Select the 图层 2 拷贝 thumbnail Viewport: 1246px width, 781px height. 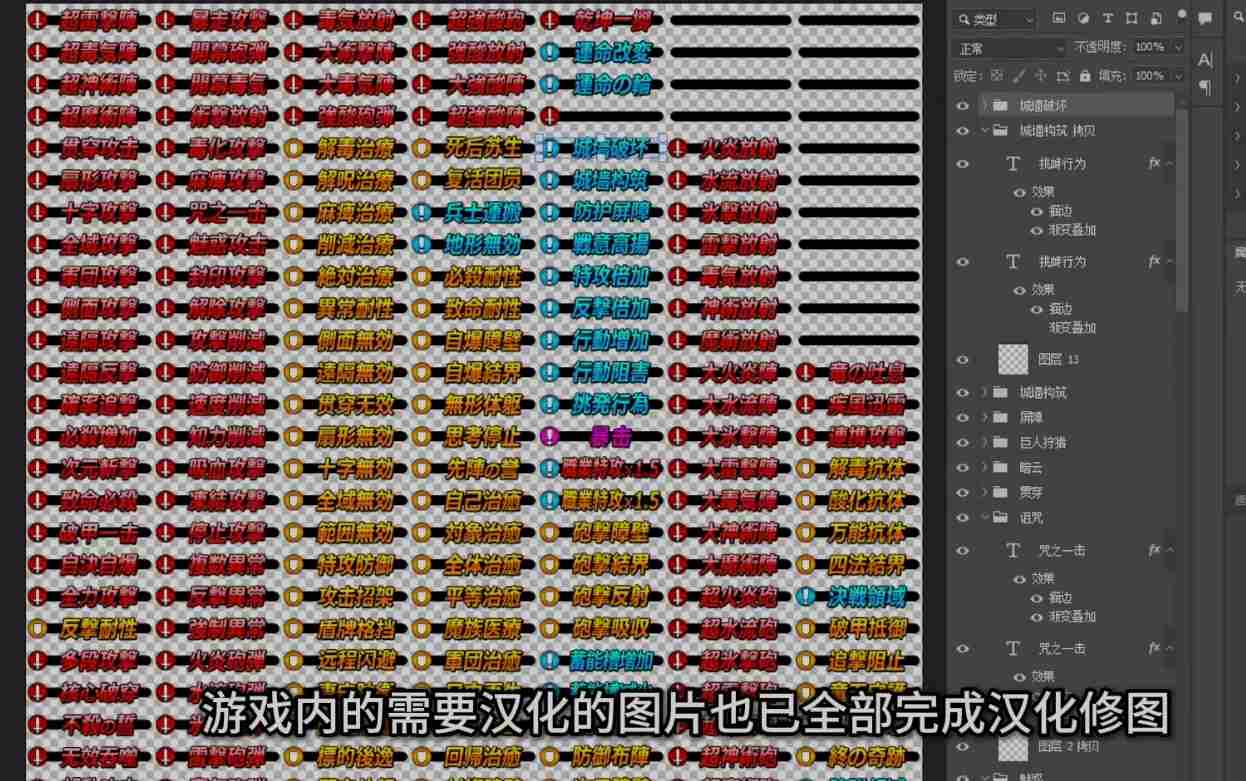[x=1013, y=747]
